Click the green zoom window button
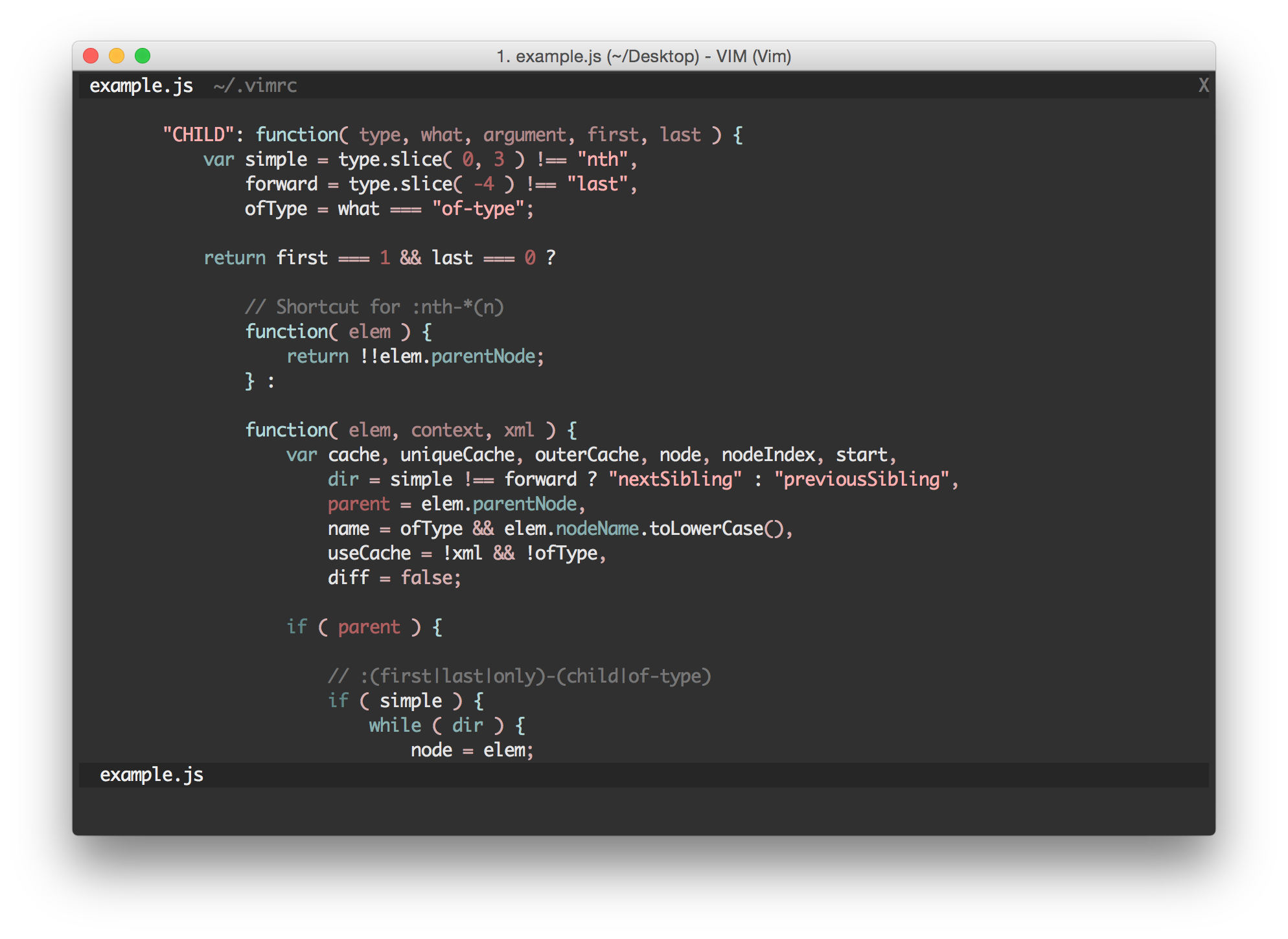The image size is (1288, 939). (143, 56)
